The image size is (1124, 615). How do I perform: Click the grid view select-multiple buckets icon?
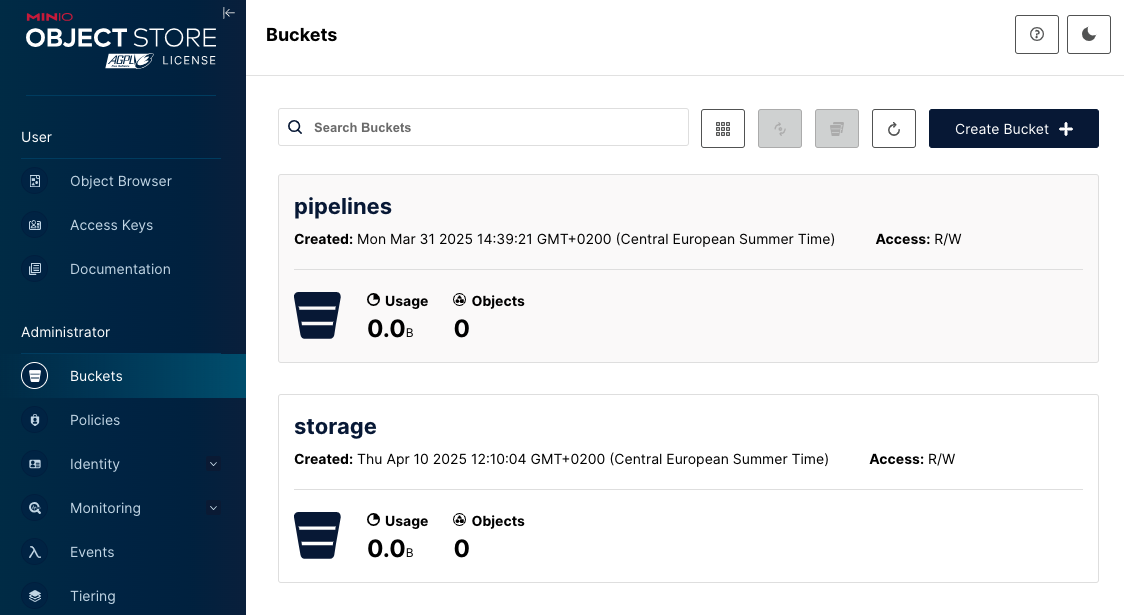pyautogui.click(x=723, y=129)
